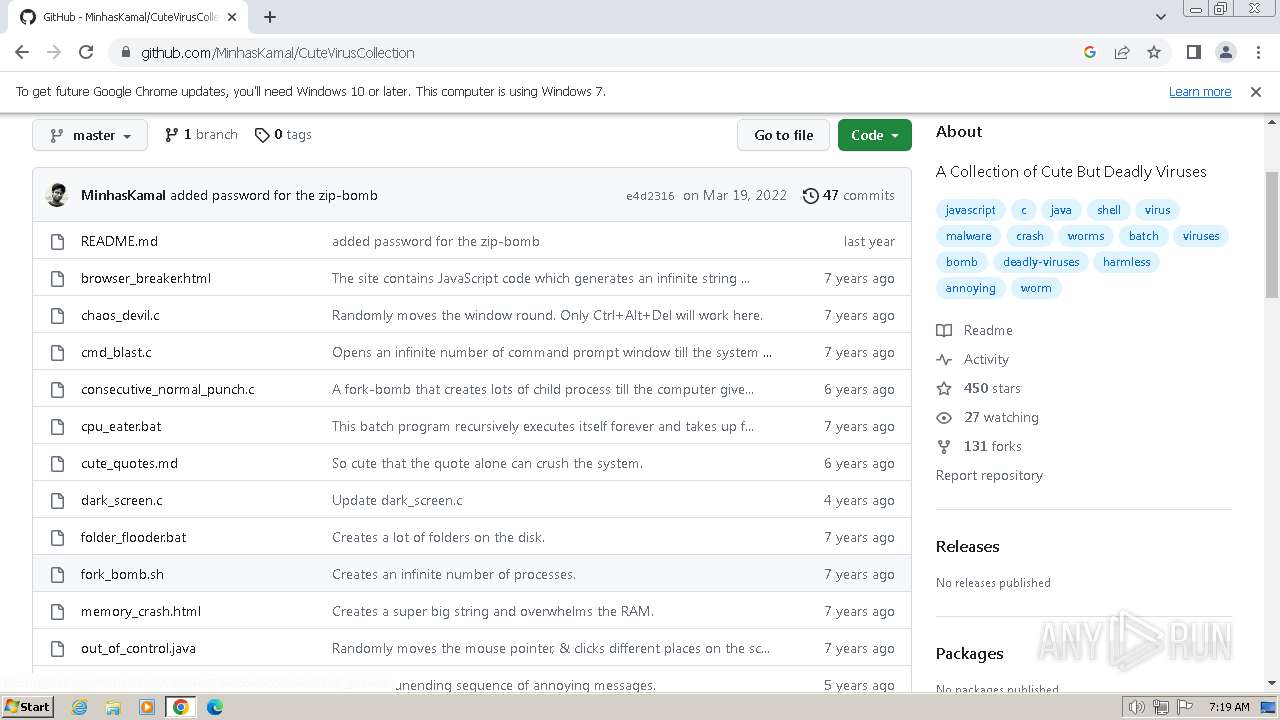Open the Windows Start menu

(x=28, y=706)
